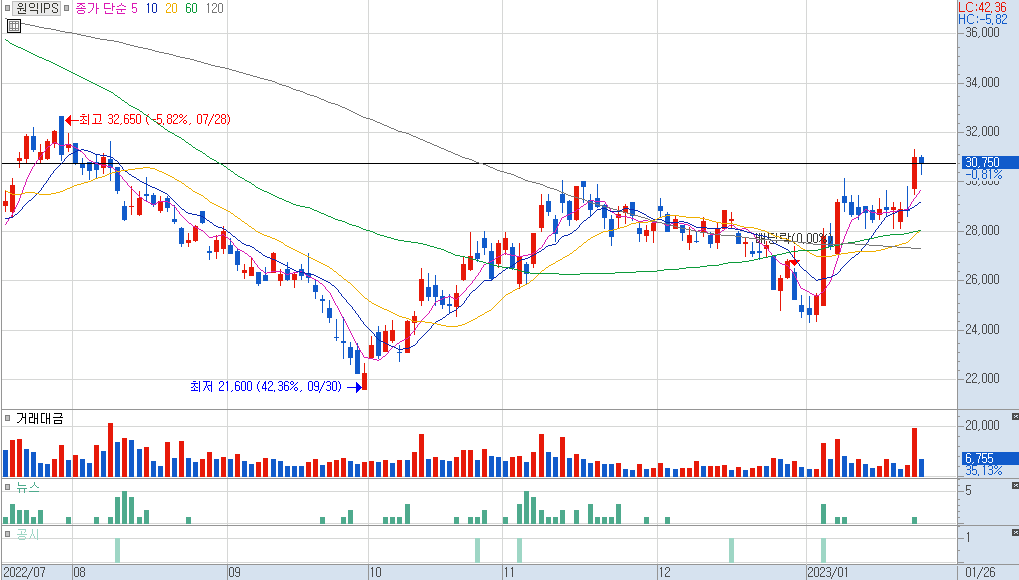Click the LC:42.36 indicator text
Viewport: 1019px width, 580px height.
[x=982, y=7]
